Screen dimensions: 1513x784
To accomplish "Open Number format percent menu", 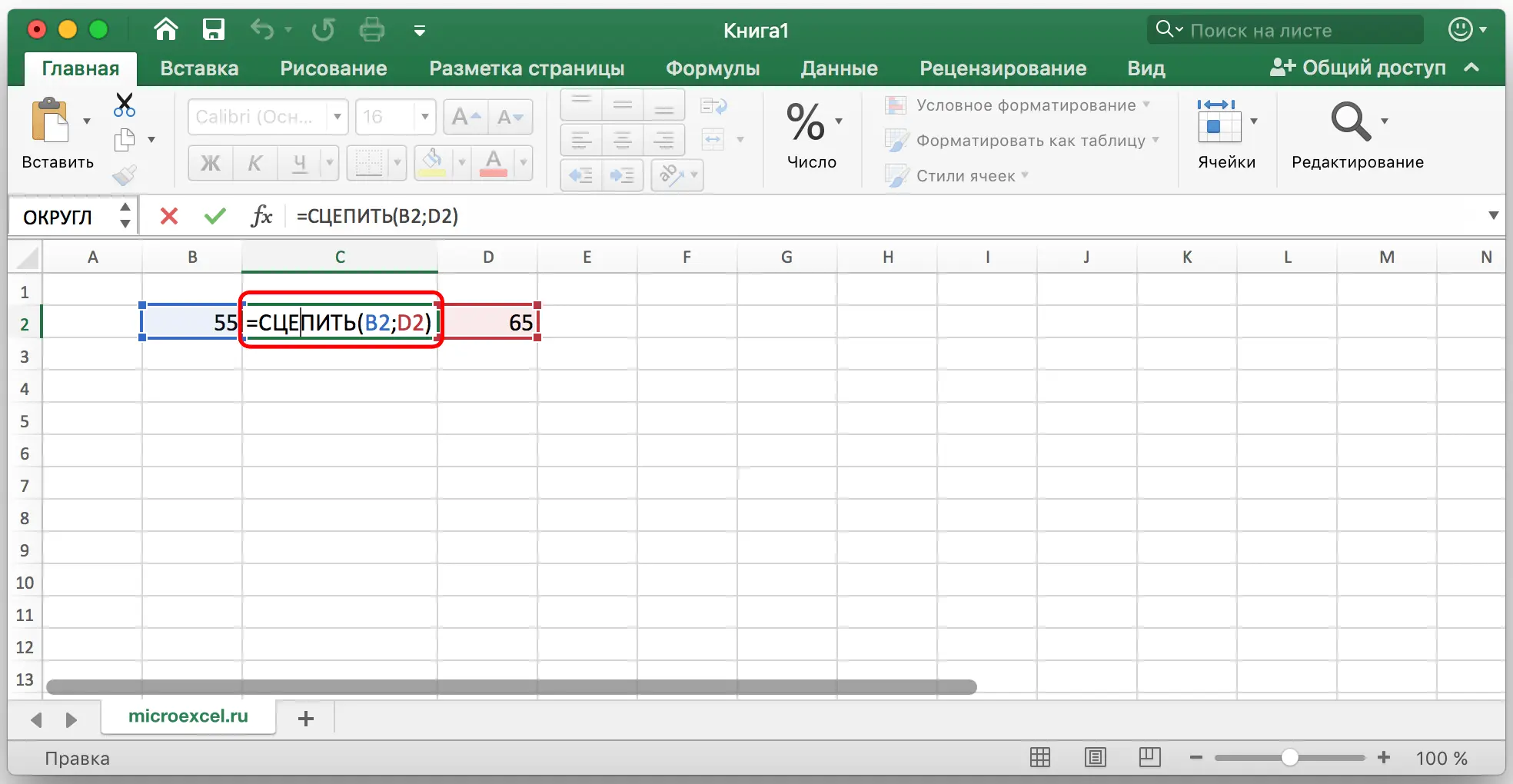I will click(x=813, y=135).
